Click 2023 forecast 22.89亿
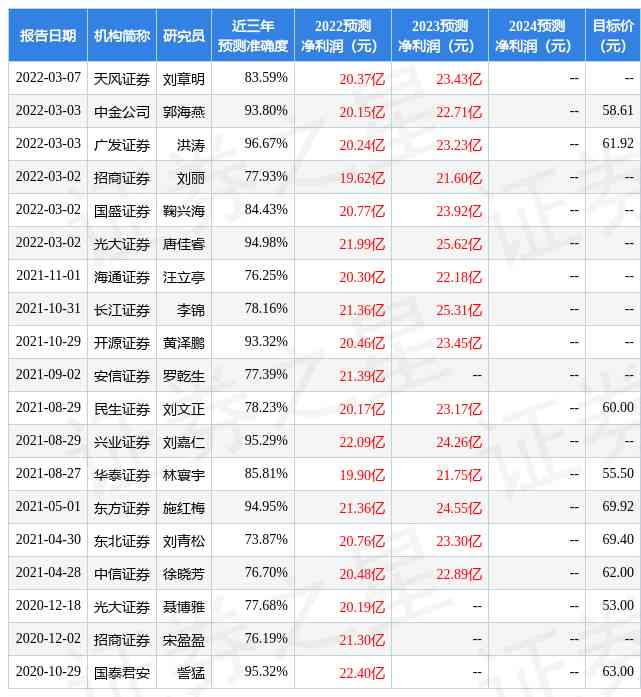Screen dimensions: 641x697 [x=459, y=574]
